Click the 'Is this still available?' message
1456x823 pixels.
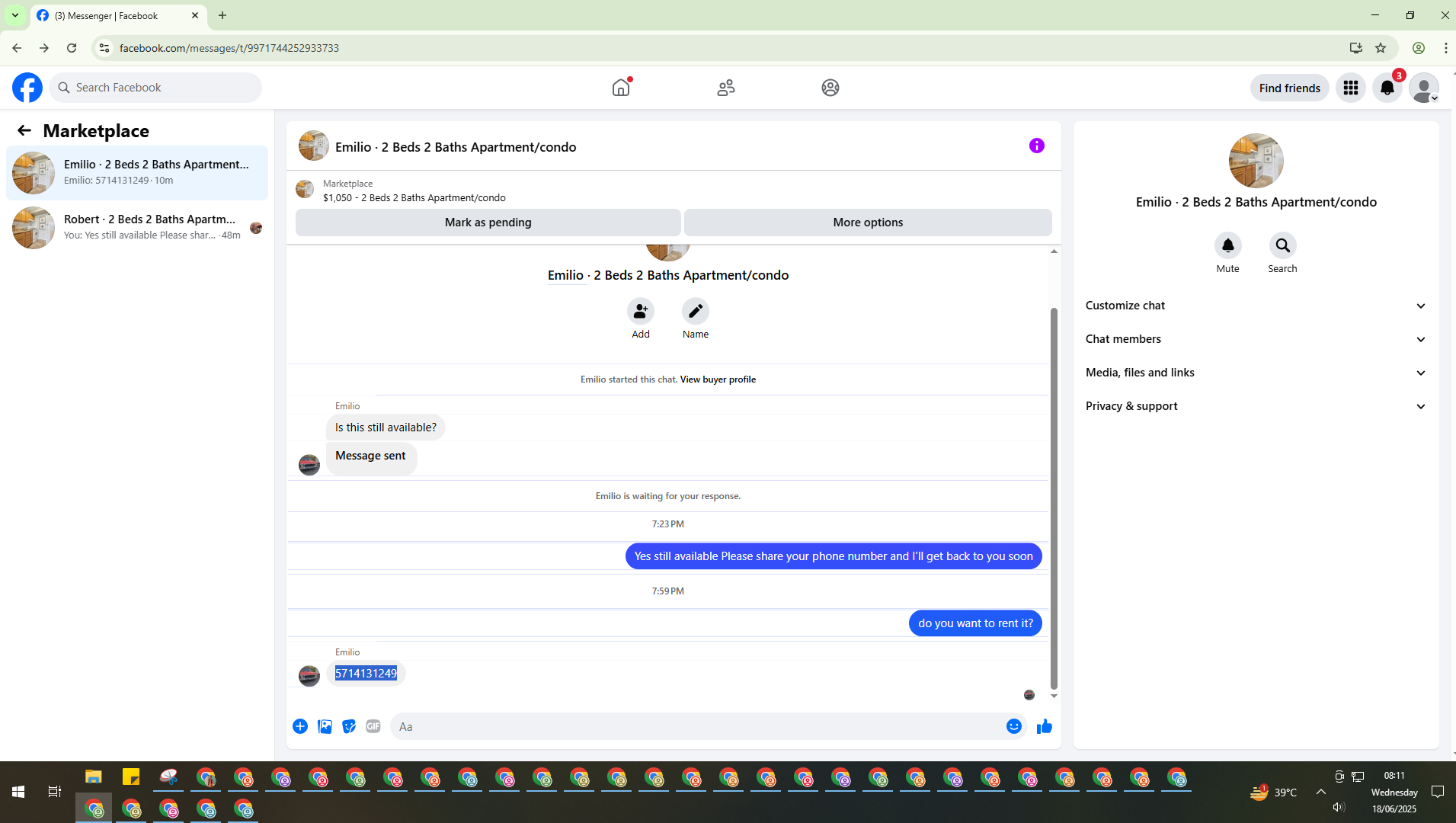pos(386,428)
